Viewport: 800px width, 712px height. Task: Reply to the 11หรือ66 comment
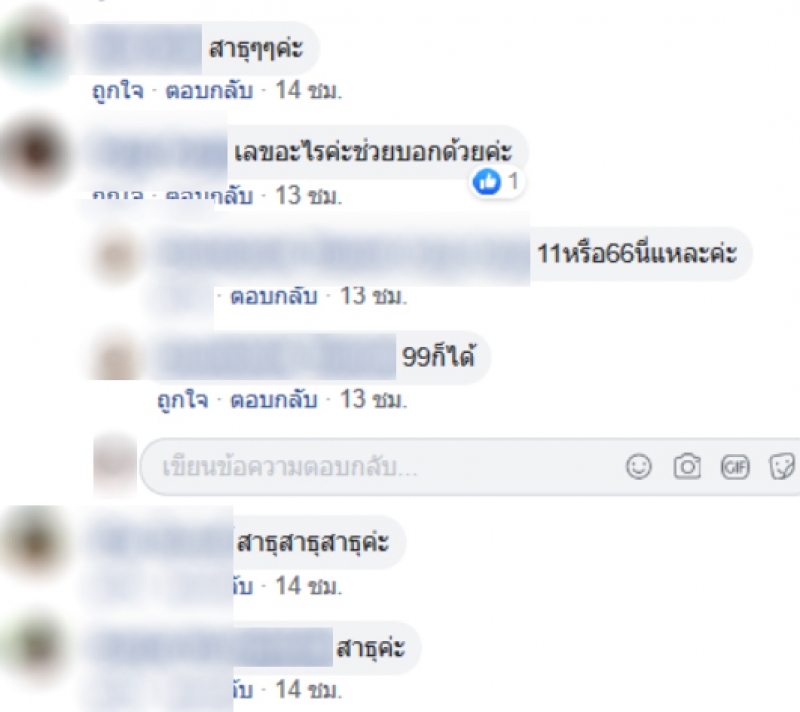[x=273, y=296]
